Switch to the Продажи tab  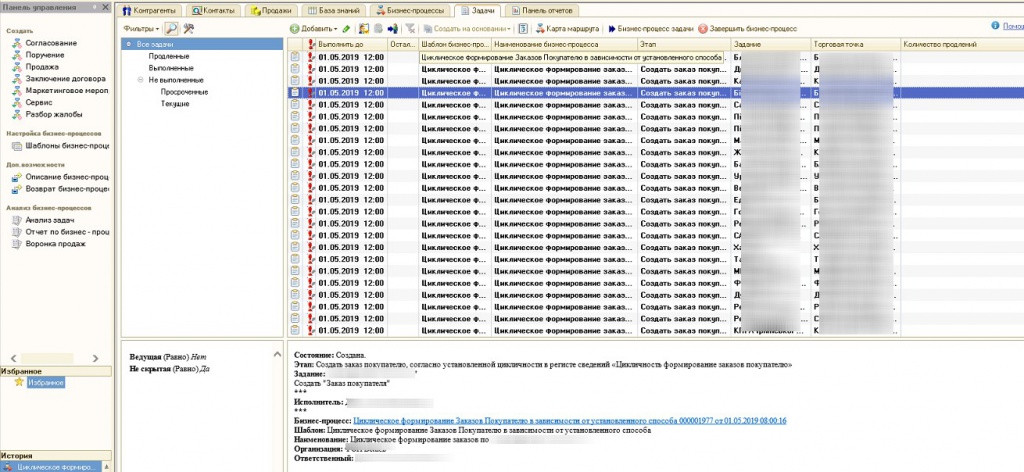tap(272, 10)
